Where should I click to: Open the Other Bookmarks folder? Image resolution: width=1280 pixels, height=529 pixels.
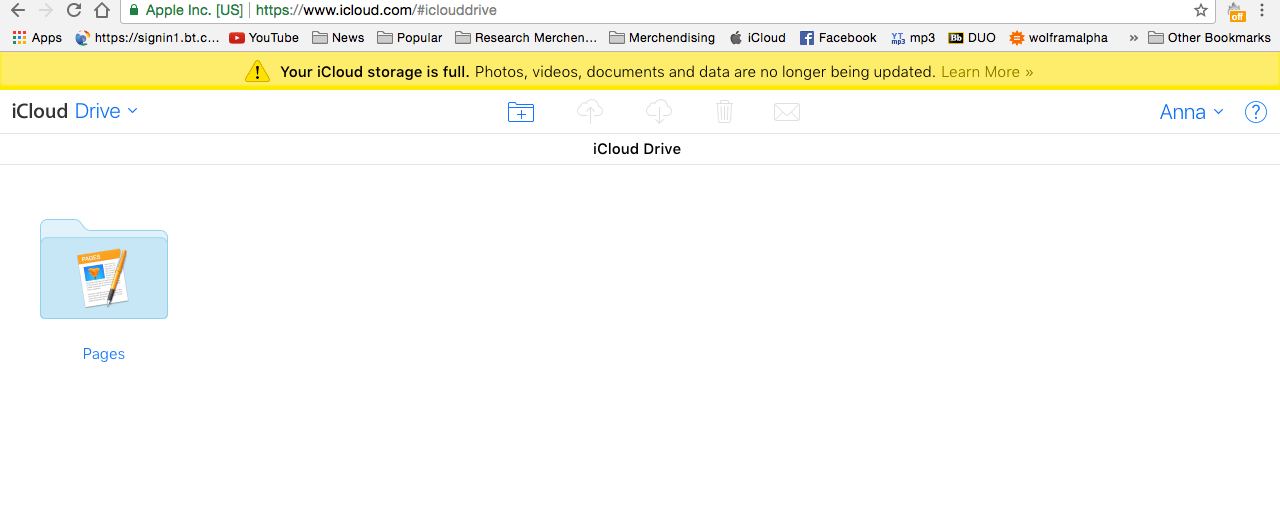pyautogui.click(x=1209, y=38)
